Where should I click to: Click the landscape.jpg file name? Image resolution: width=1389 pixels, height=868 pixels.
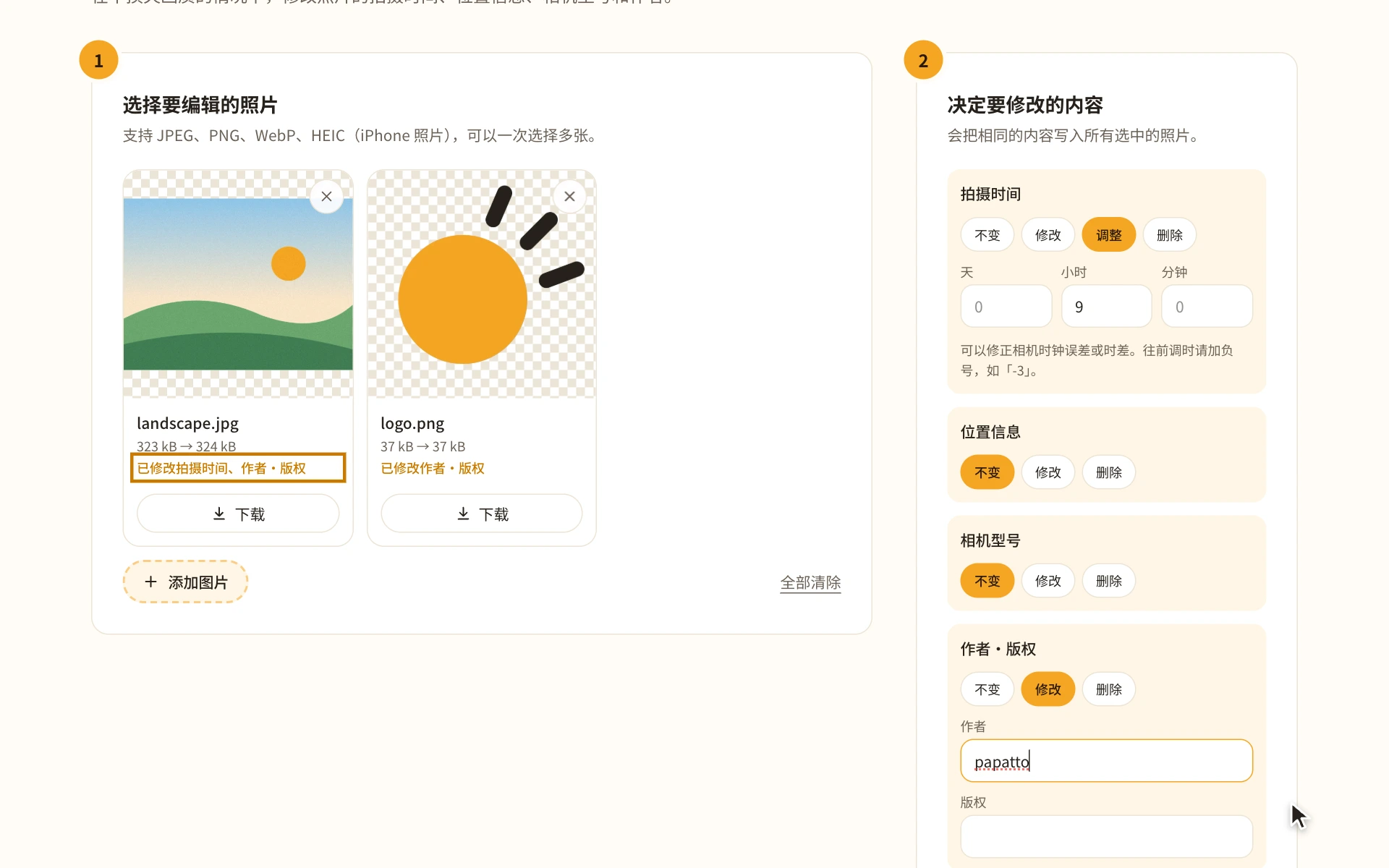coord(187,423)
